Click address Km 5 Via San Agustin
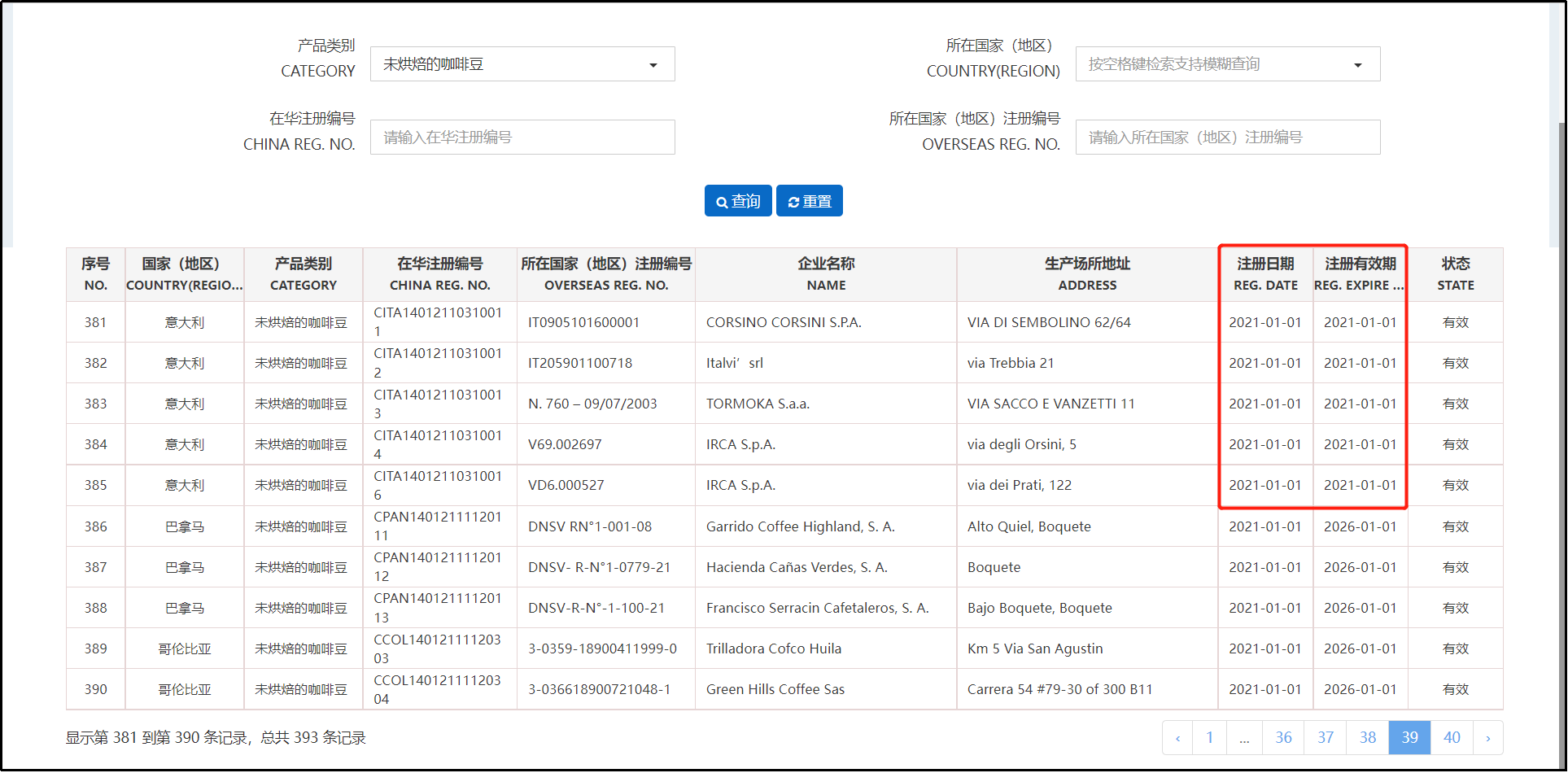 1035,649
